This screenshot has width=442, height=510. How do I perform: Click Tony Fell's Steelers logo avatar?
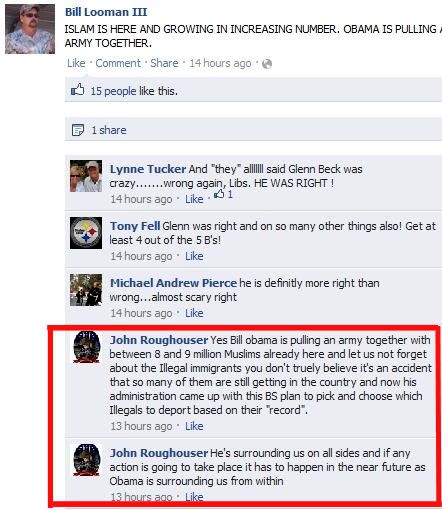coord(86,233)
